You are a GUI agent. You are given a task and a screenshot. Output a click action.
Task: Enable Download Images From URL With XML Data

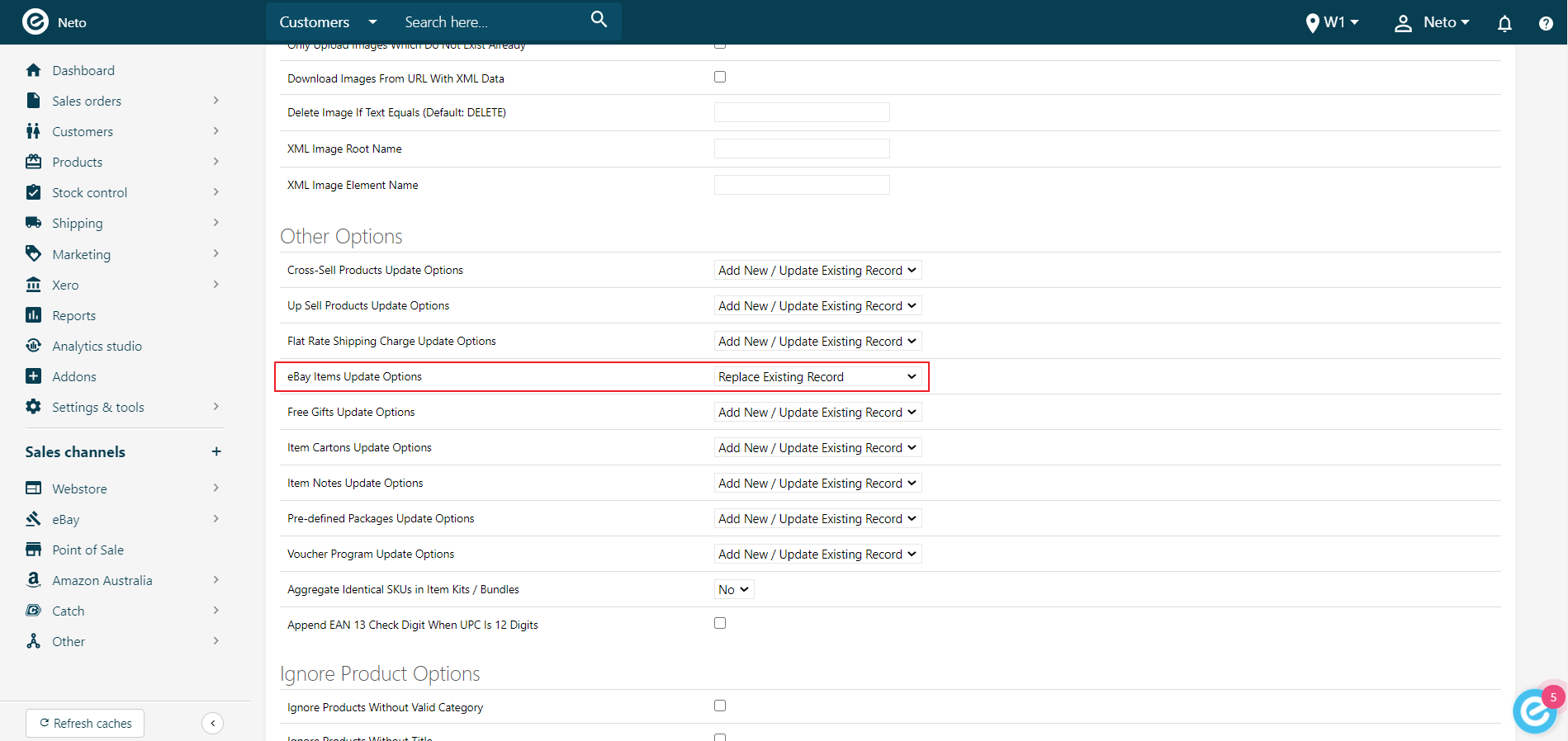click(x=720, y=77)
